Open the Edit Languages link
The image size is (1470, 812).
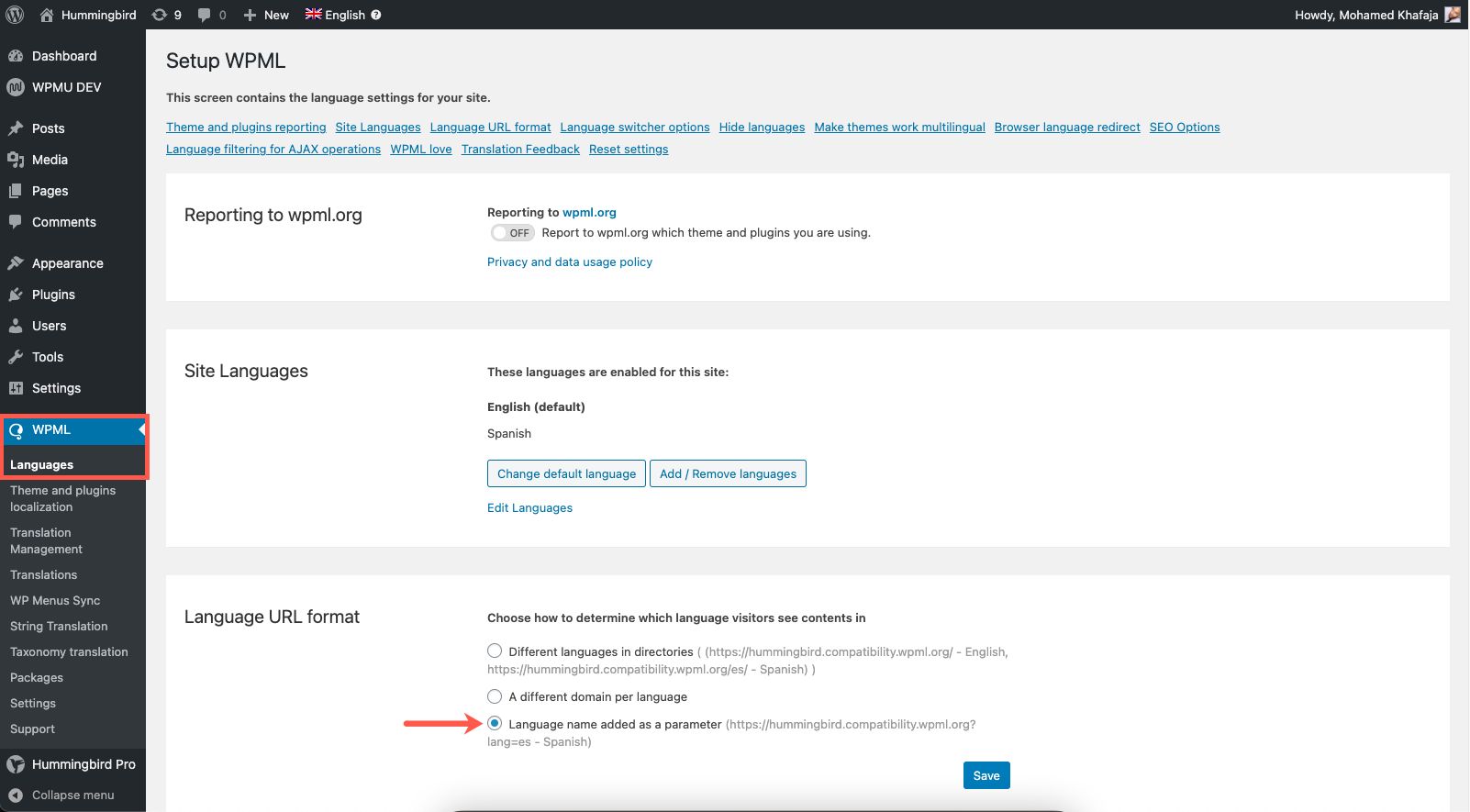click(529, 507)
